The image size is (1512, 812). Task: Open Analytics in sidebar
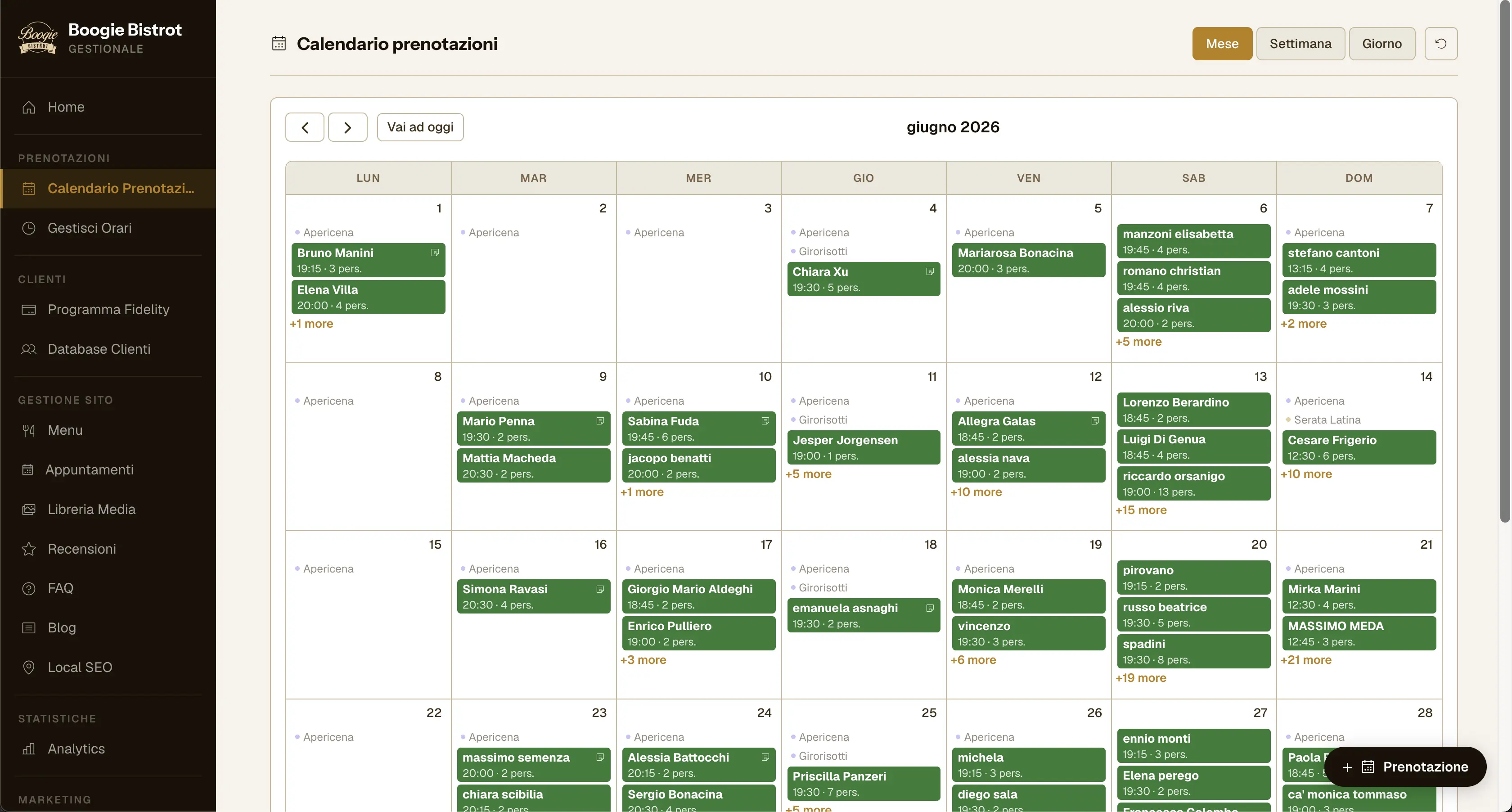pos(108,749)
